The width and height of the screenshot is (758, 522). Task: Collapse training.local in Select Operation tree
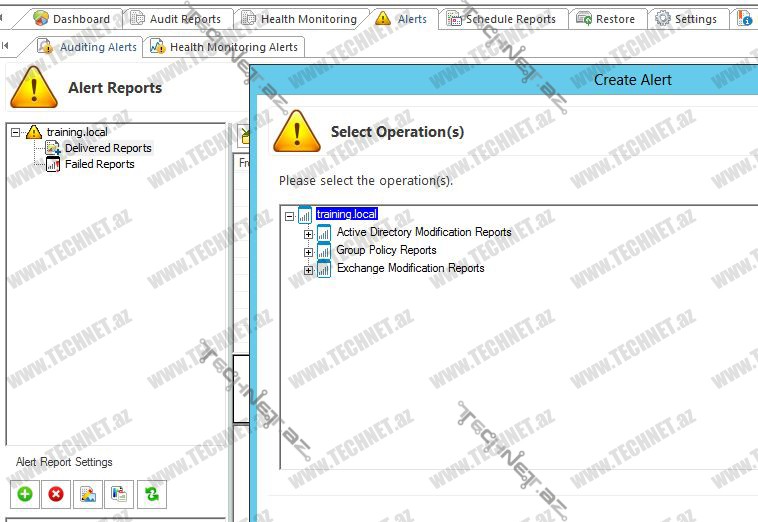coord(289,216)
